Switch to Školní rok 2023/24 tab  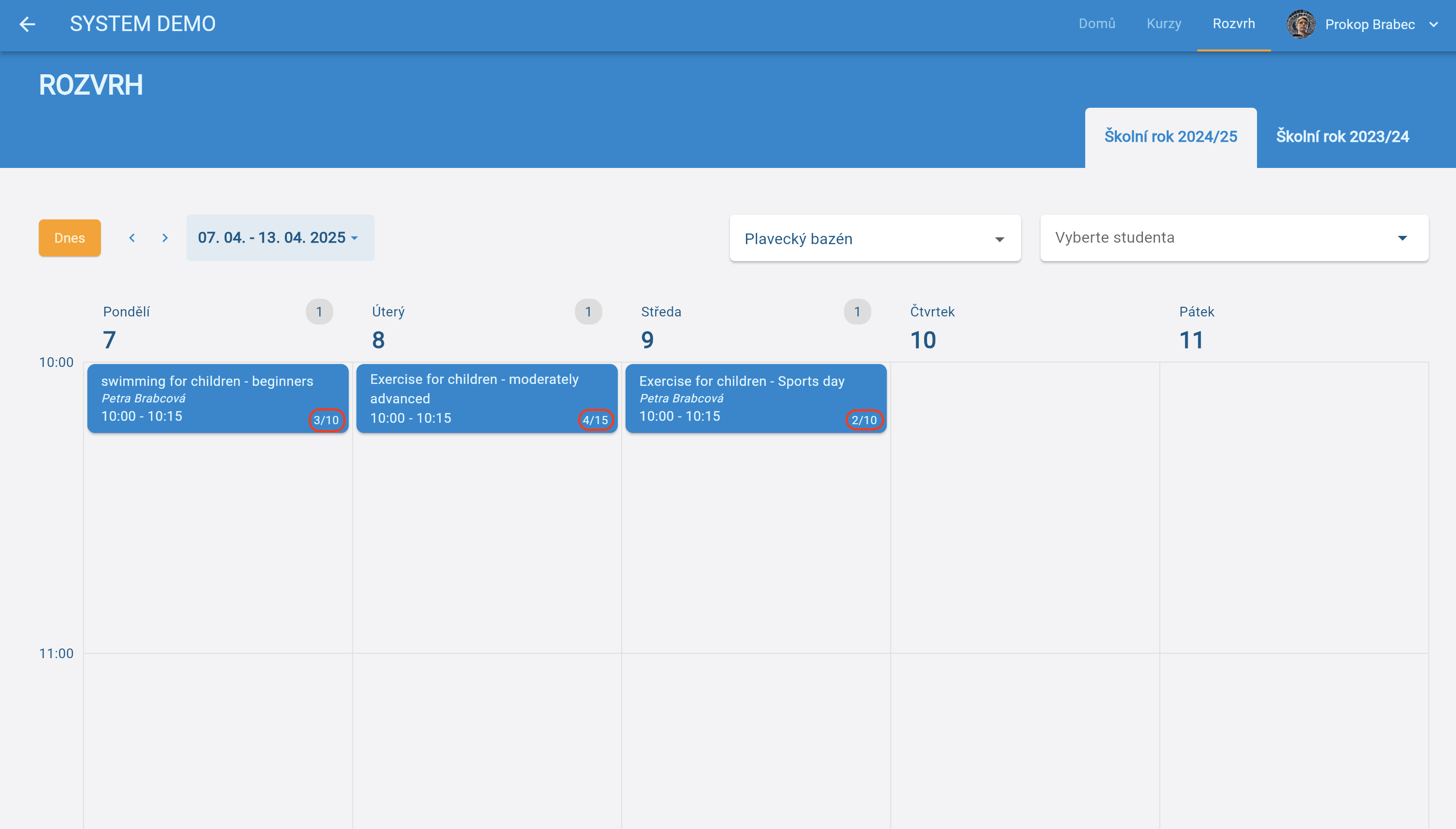(x=1342, y=137)
